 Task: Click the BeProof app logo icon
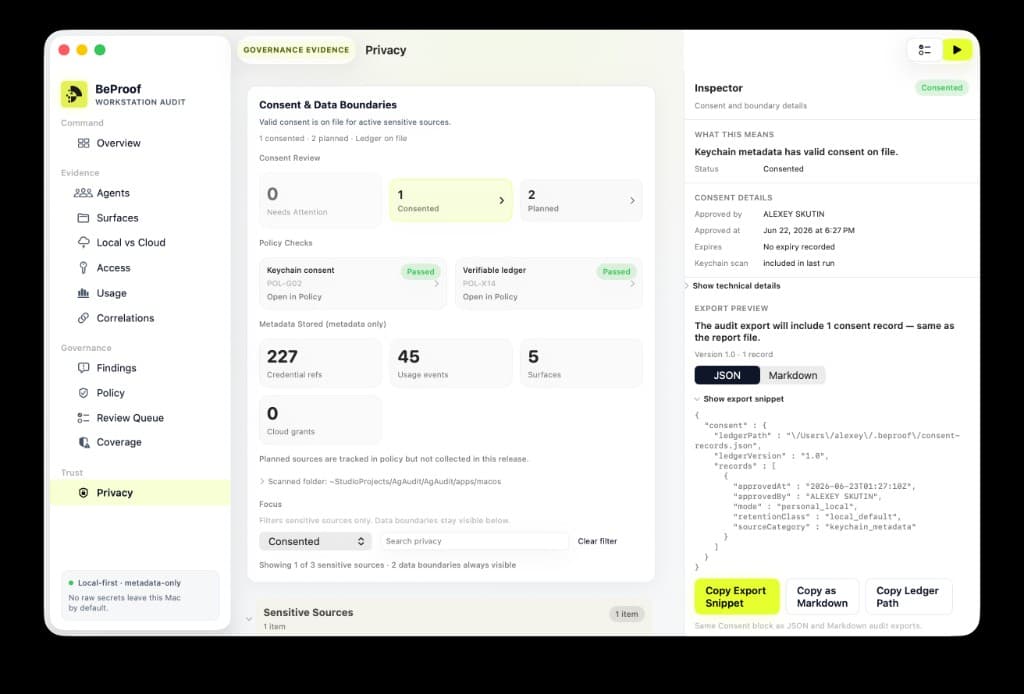pyautogui.click(x=74, y=94)
